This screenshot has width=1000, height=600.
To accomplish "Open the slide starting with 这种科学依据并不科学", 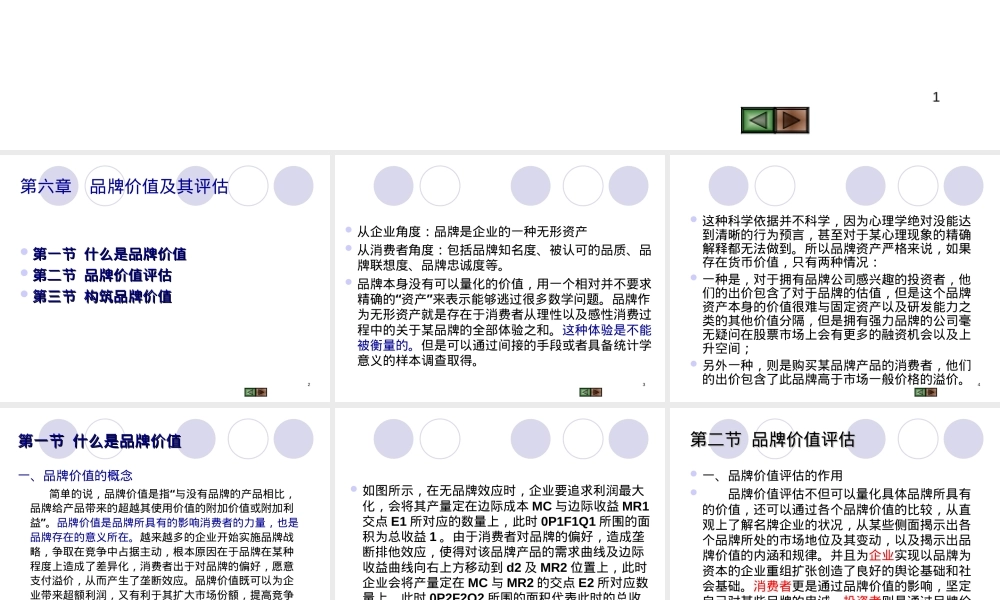I will click(x=835, y=278).
